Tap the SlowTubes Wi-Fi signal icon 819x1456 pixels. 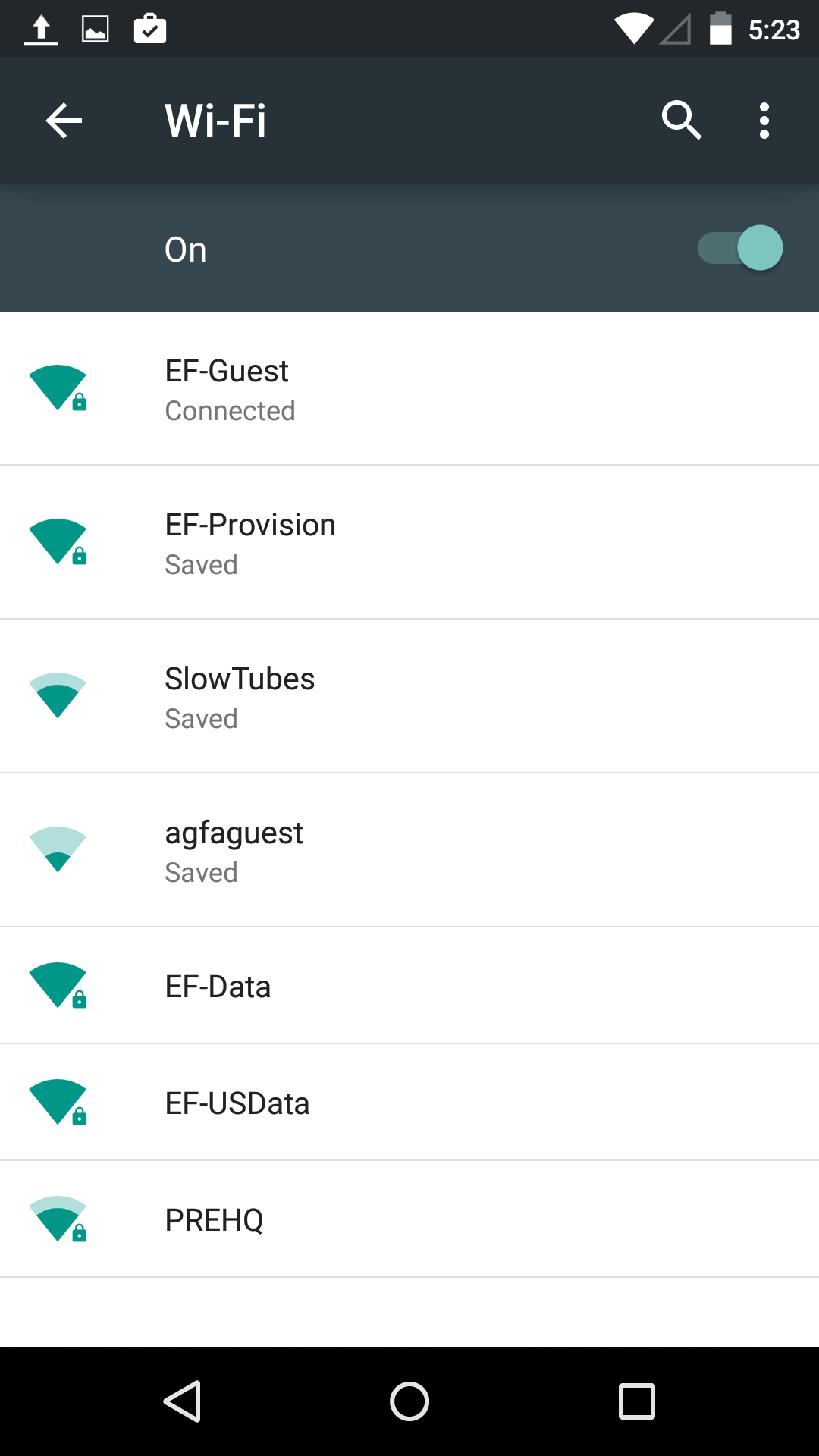click(58, 695)
